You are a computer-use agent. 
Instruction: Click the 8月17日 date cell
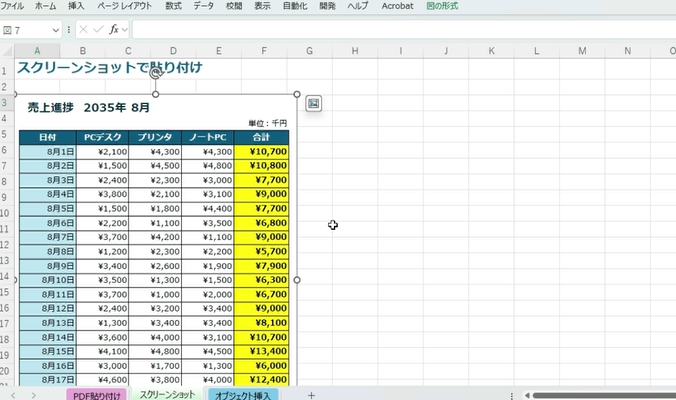(x=48, y=380)
